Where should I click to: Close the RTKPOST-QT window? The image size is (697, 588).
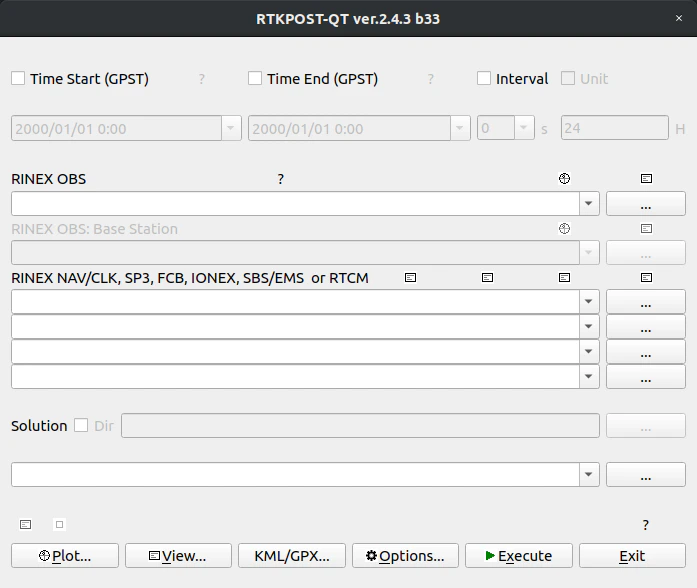tap(679, 18)
